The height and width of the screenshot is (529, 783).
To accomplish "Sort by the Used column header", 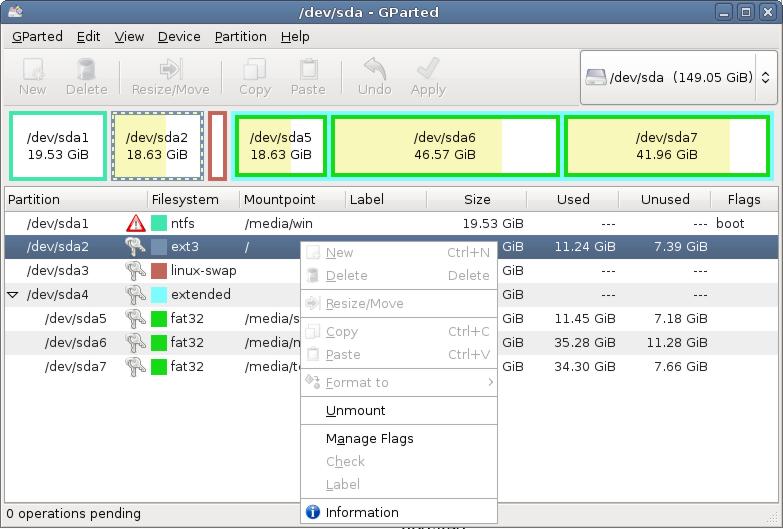I will point(573,199).
